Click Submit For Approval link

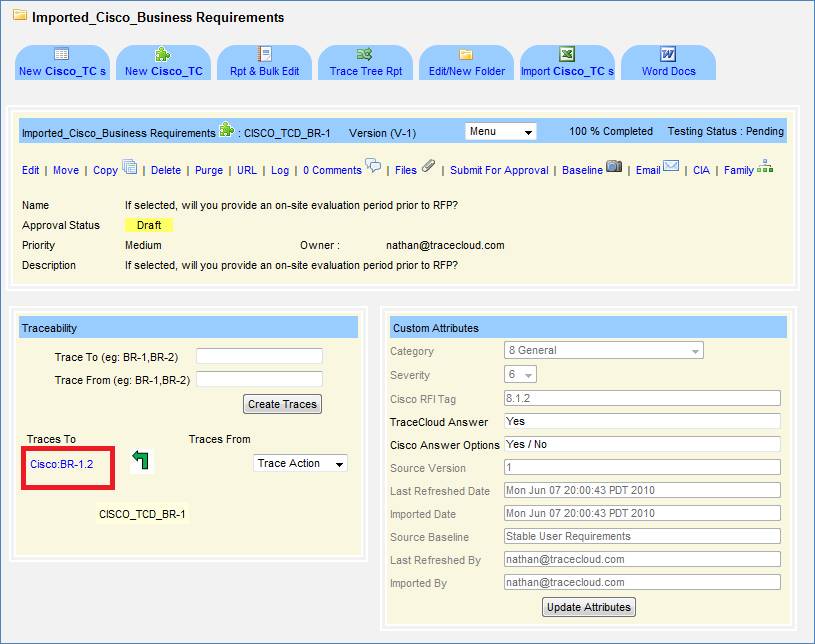(x=499, y=170)
